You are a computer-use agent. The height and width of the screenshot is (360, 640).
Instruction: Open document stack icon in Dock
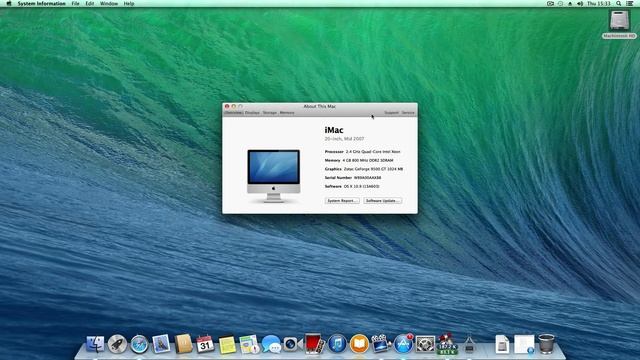click(x=502, y=344)
